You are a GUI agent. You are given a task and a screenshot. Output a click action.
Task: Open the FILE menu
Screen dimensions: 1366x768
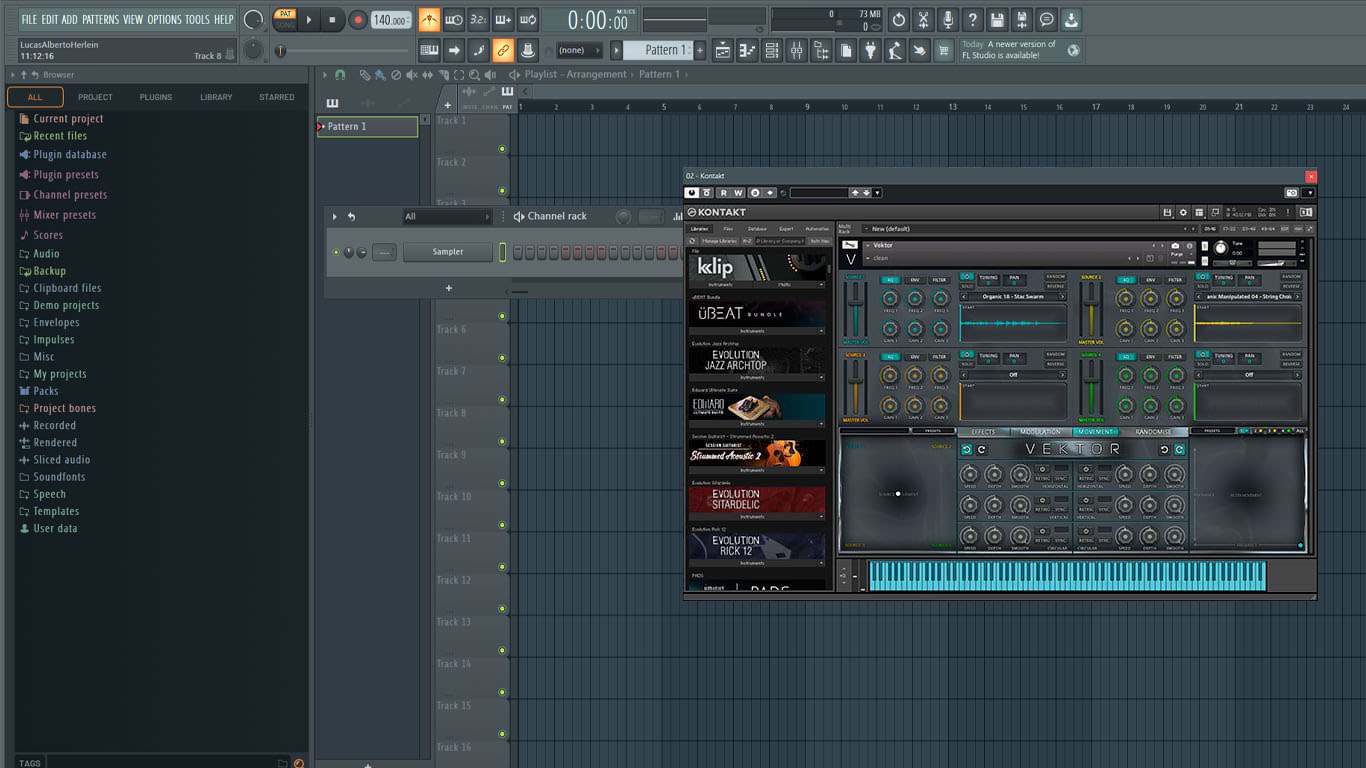29,19
